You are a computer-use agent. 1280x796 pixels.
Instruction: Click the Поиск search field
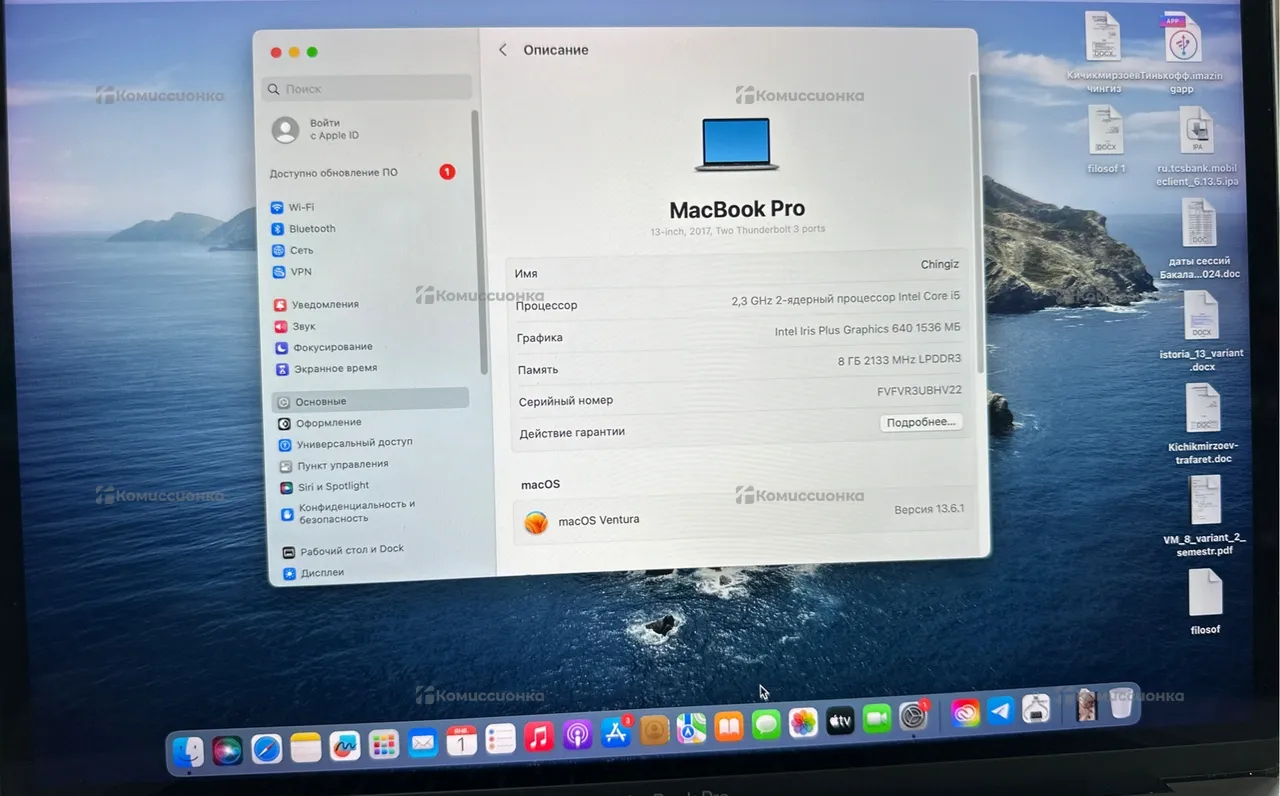coord(366,89)
